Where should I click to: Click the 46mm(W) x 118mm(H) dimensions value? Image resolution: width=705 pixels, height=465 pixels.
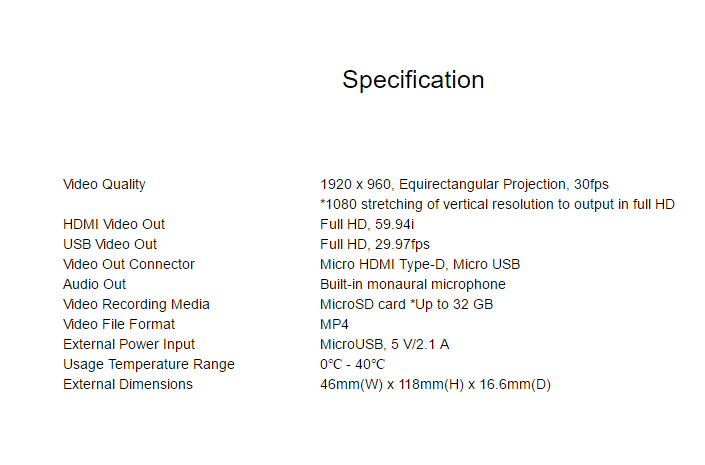point(435,385)
